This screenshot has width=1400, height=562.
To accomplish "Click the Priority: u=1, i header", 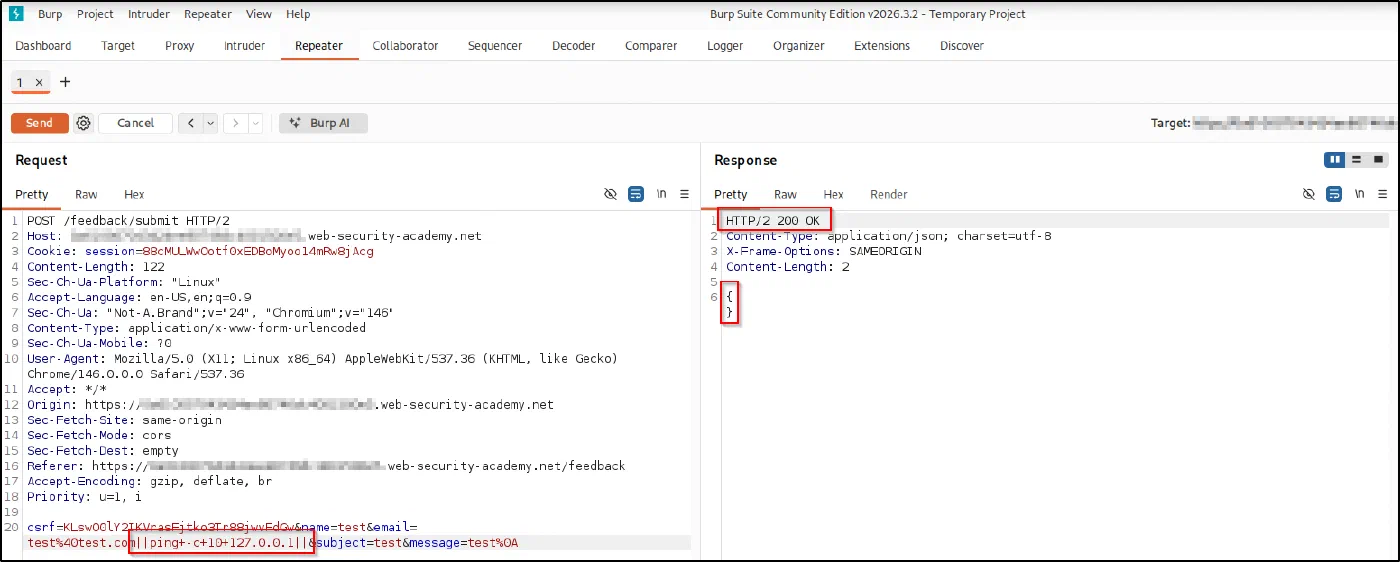I will tap(84, 496).
